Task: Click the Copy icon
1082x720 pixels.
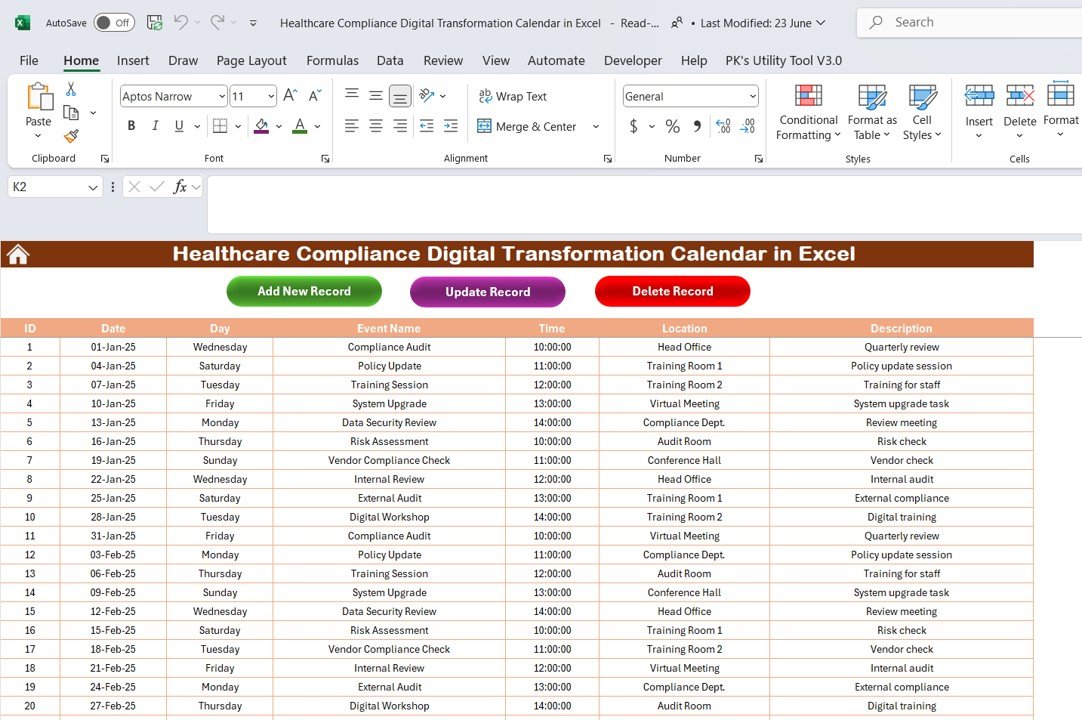Action: click(x=70, y=112)
